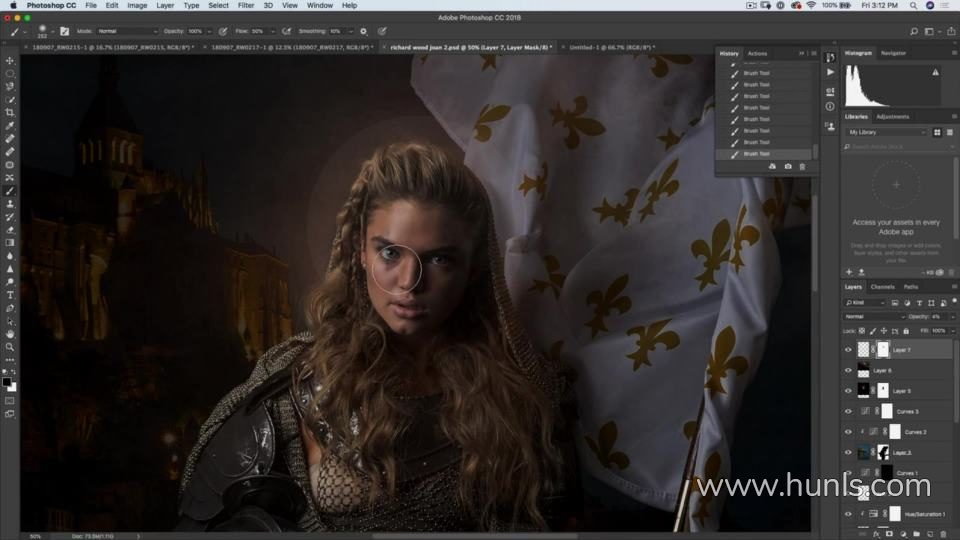960x540 pixels.
Task: Enable airbrush-style build-up effects
Action: click(x=286, y=31)
